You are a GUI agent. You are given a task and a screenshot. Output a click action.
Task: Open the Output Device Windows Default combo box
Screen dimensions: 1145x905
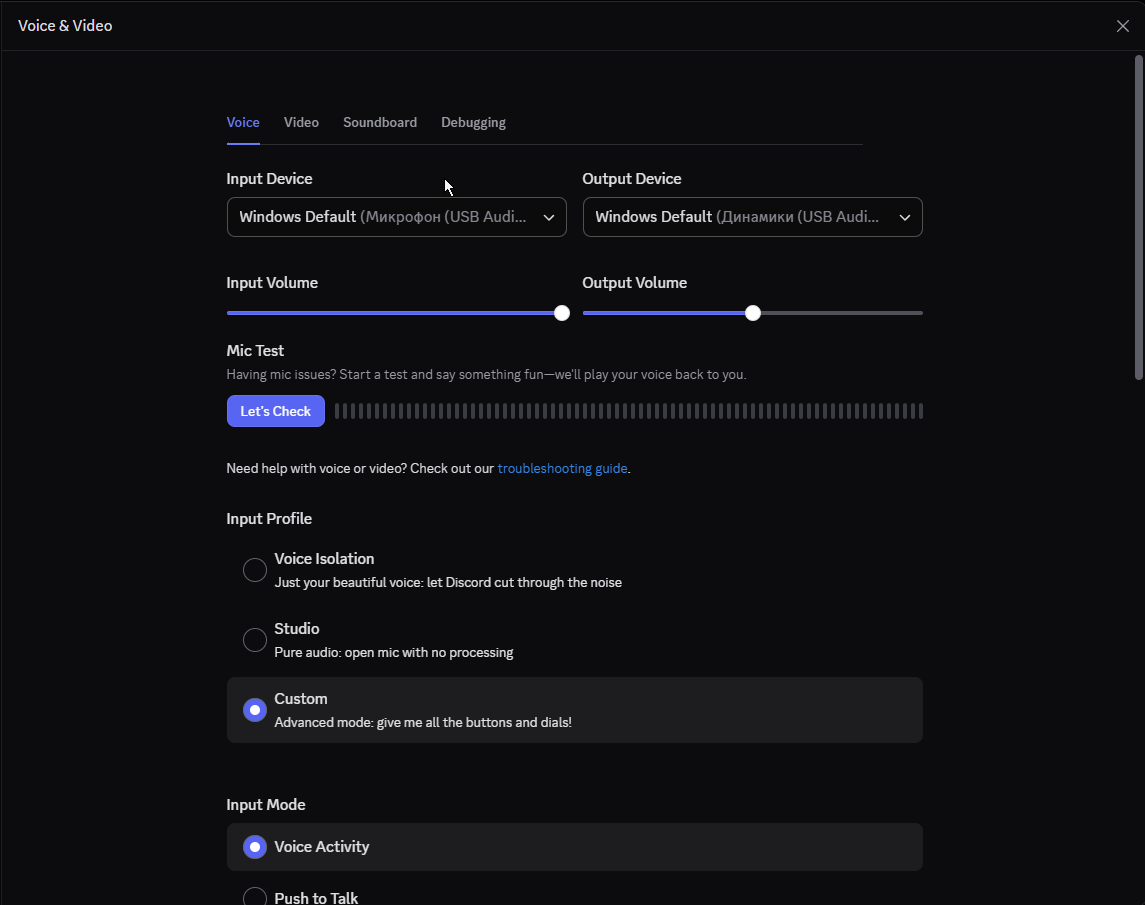pos(752,217)
